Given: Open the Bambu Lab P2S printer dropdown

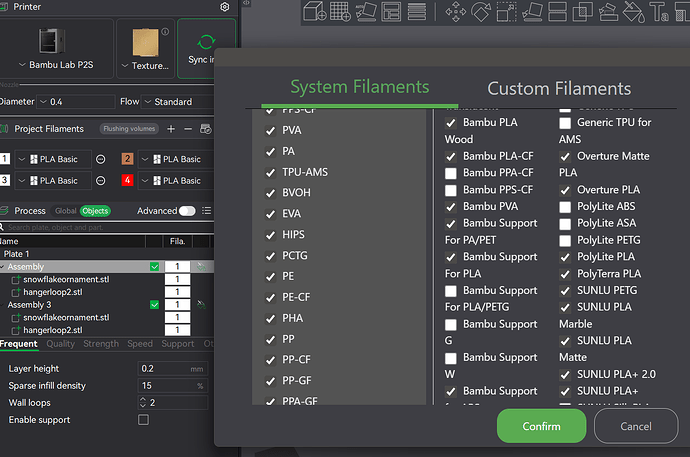Looking at the screenshot, I should click(56, 65).
